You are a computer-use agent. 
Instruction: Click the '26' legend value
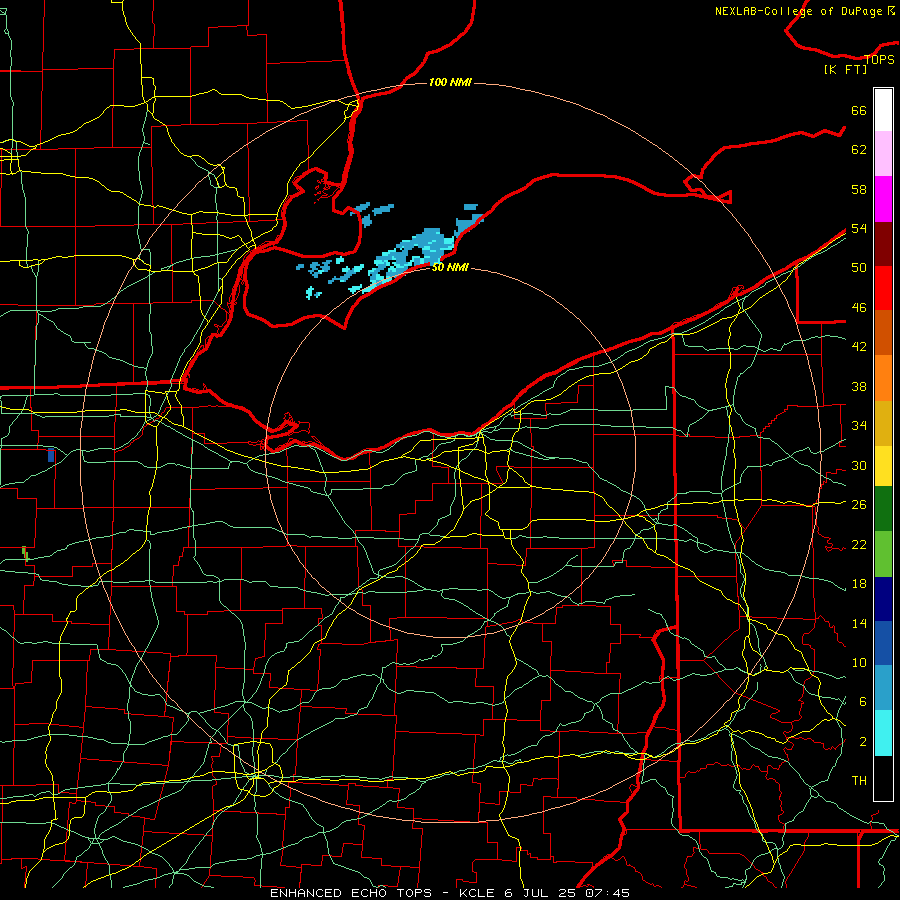click(x=859, y=505)
